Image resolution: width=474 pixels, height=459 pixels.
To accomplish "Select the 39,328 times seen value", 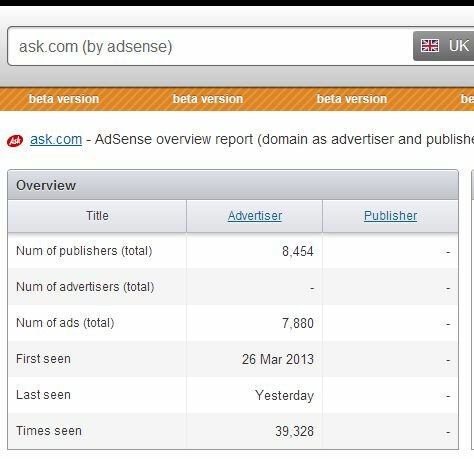I will pyautogui.click(x=294, y=432).
